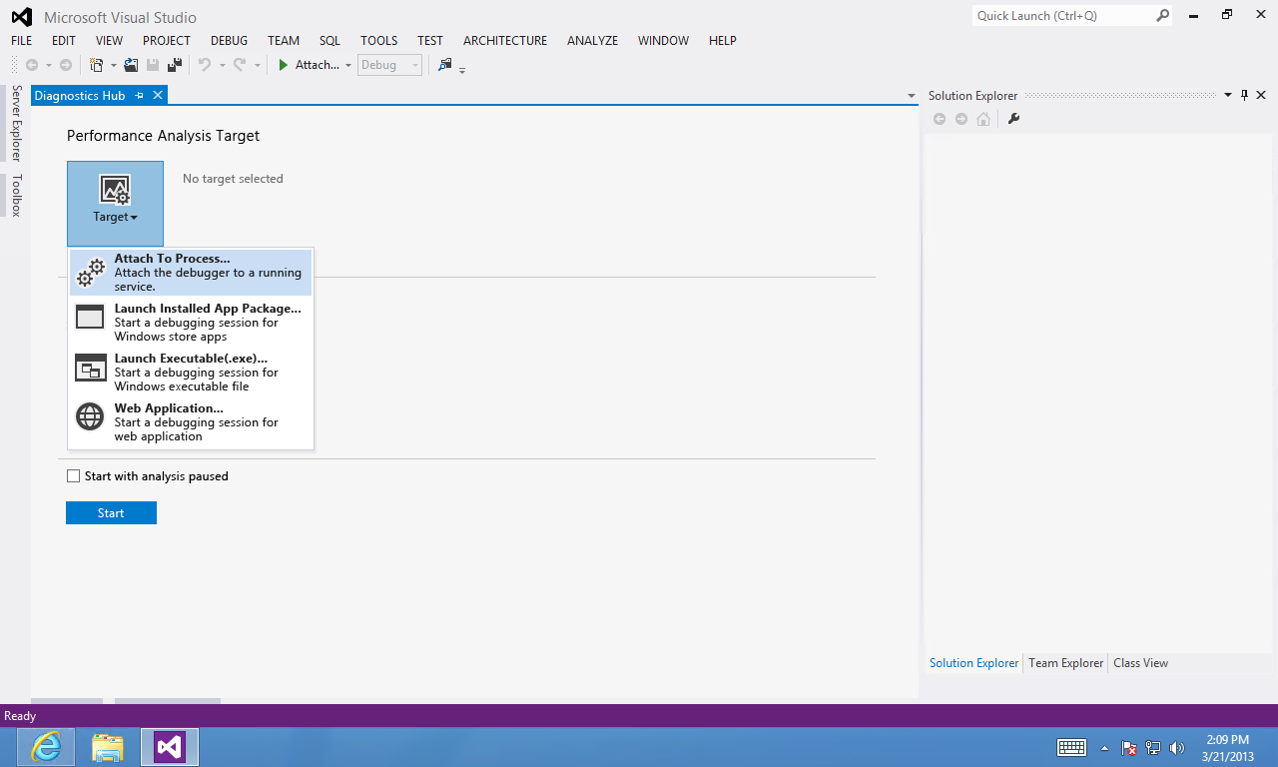
Task: Open the Server Explorer side tab
Action: click(x=16, y=123)
